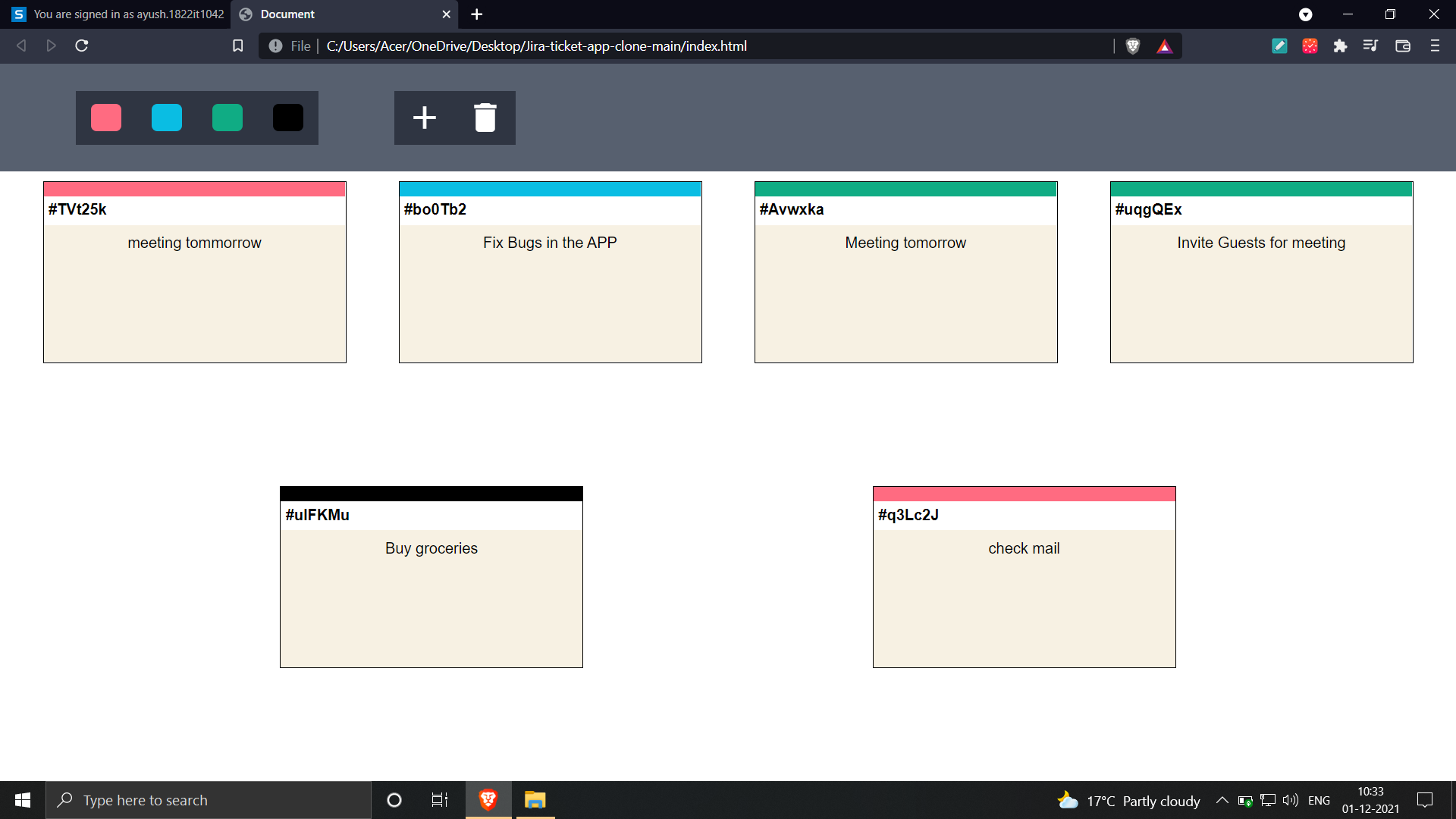Image resolution: width=1456 pixels, height=819 pixels.
Task: Click the black color band of ticket #ulFKMu
Action: click(431, 494)
